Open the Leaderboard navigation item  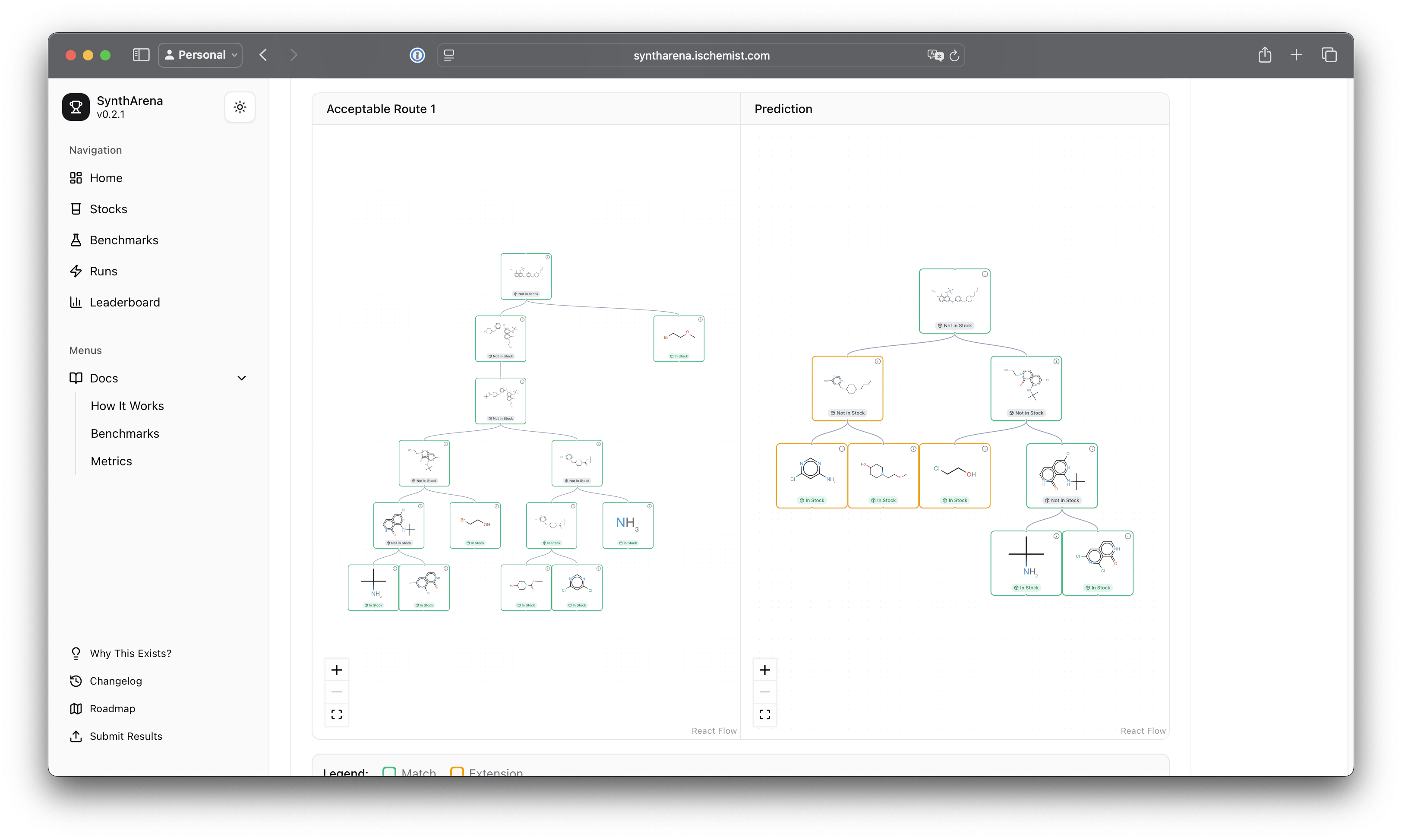click(124, 302)
